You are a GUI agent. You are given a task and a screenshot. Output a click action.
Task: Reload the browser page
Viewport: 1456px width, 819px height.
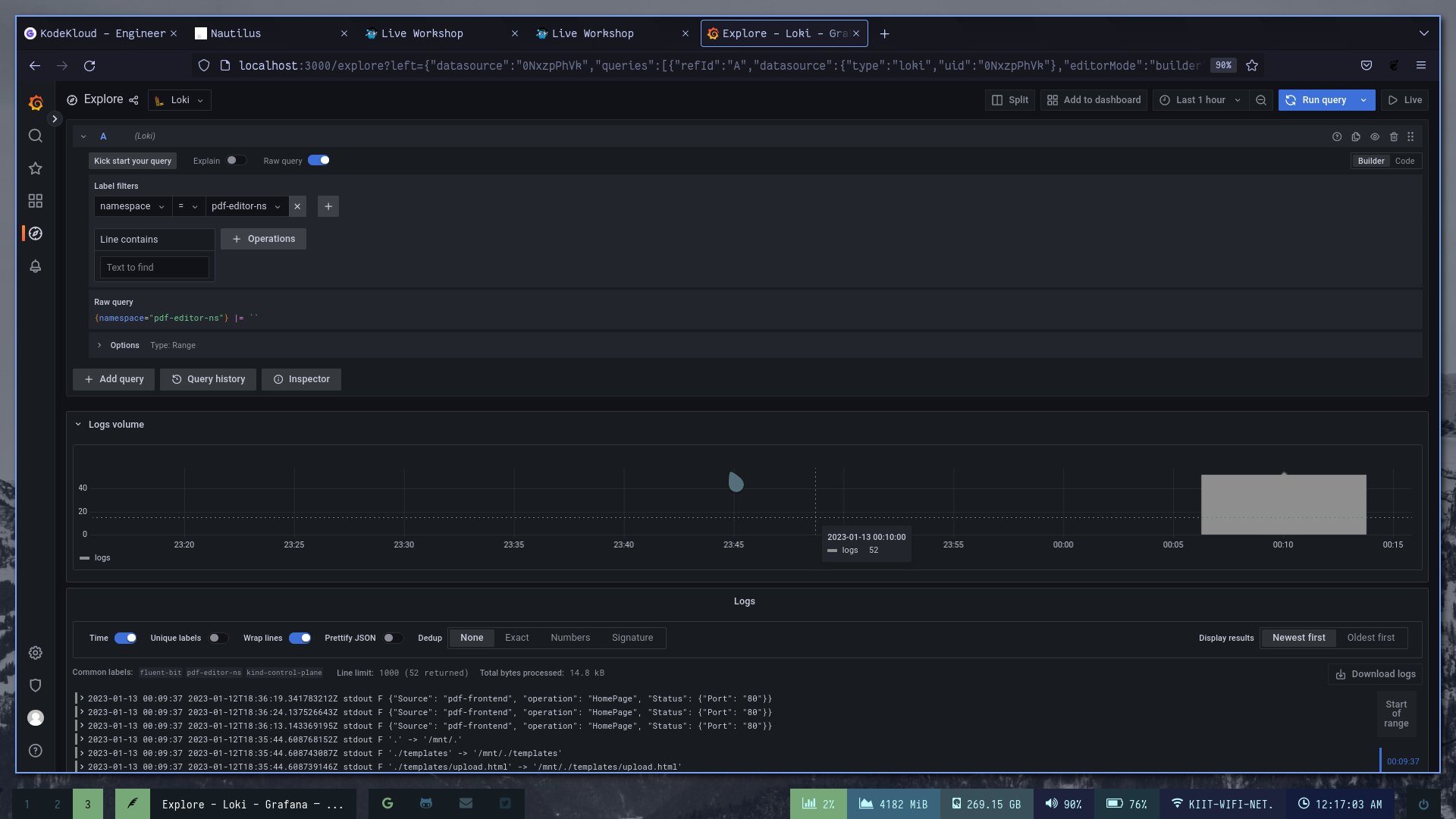click(x=89, y=66)
